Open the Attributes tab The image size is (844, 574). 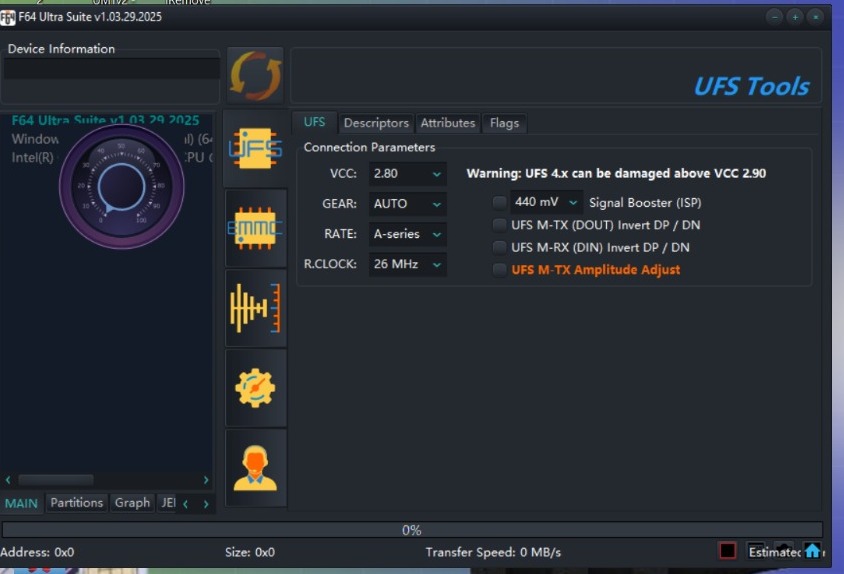pyautogui.click(x=447, y=123)
